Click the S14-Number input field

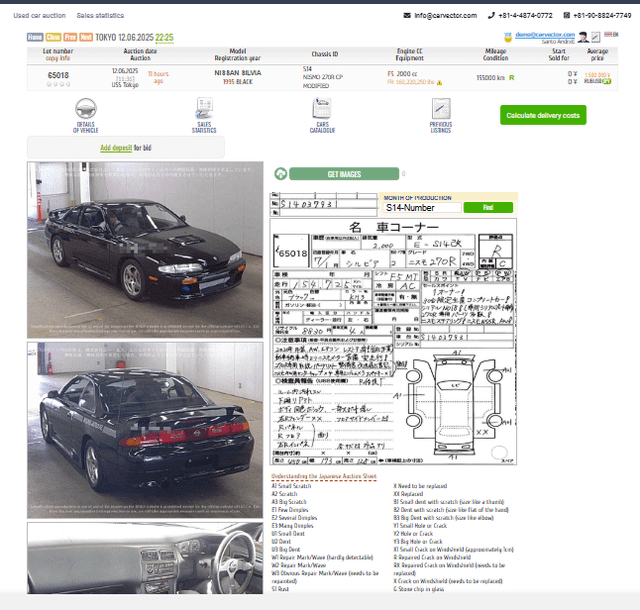pos(422,207)
